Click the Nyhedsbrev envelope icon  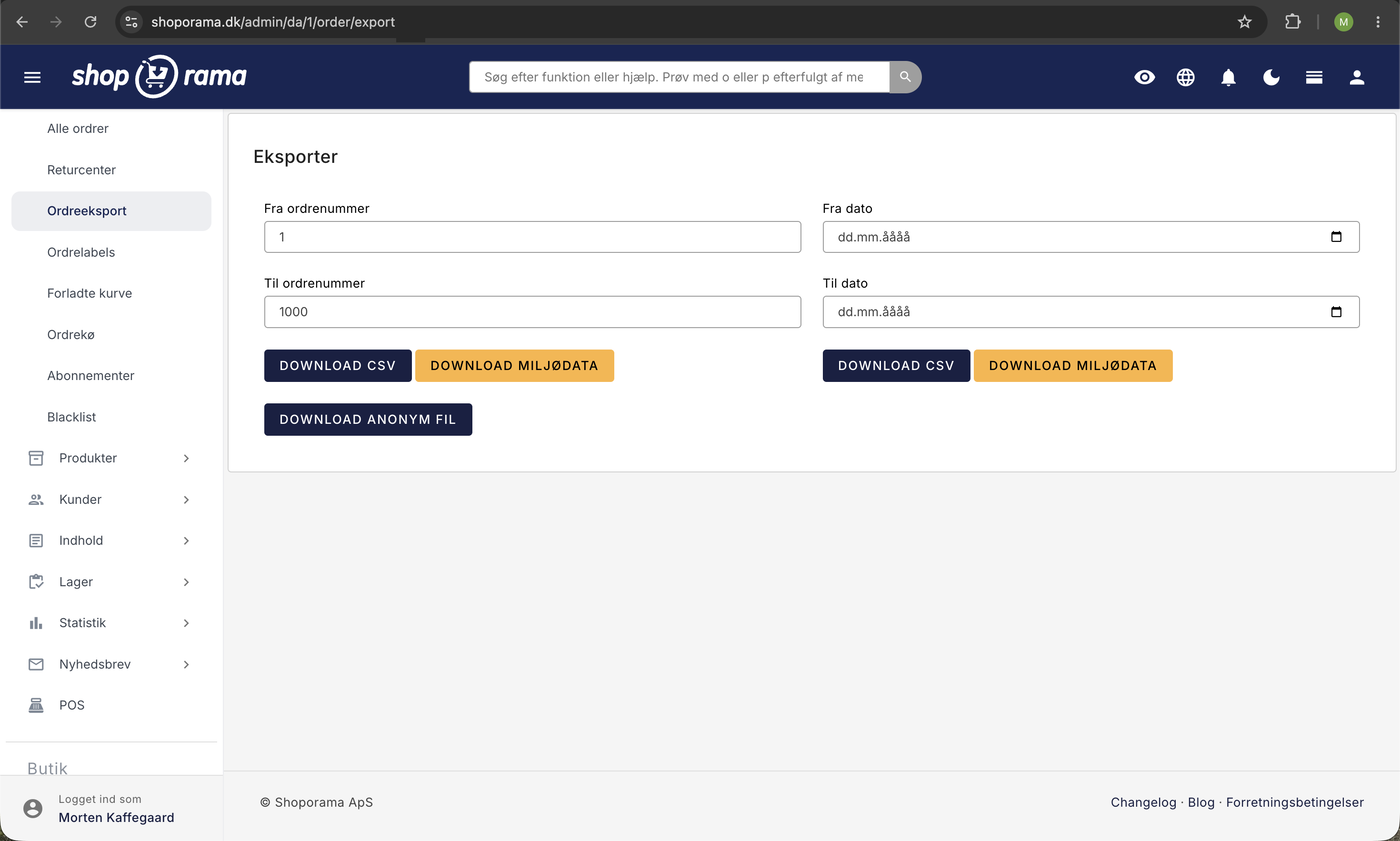point(36,664)
